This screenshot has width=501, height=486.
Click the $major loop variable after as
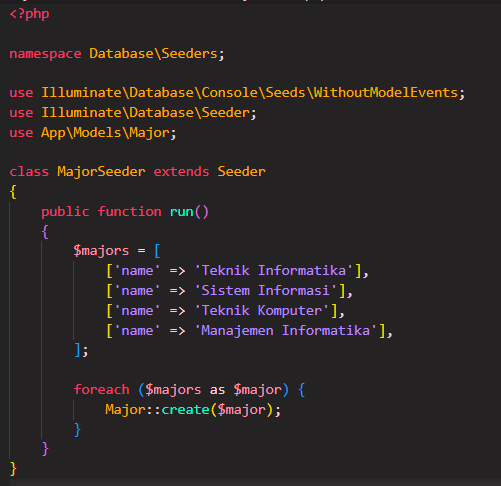(x=258, y=390)
